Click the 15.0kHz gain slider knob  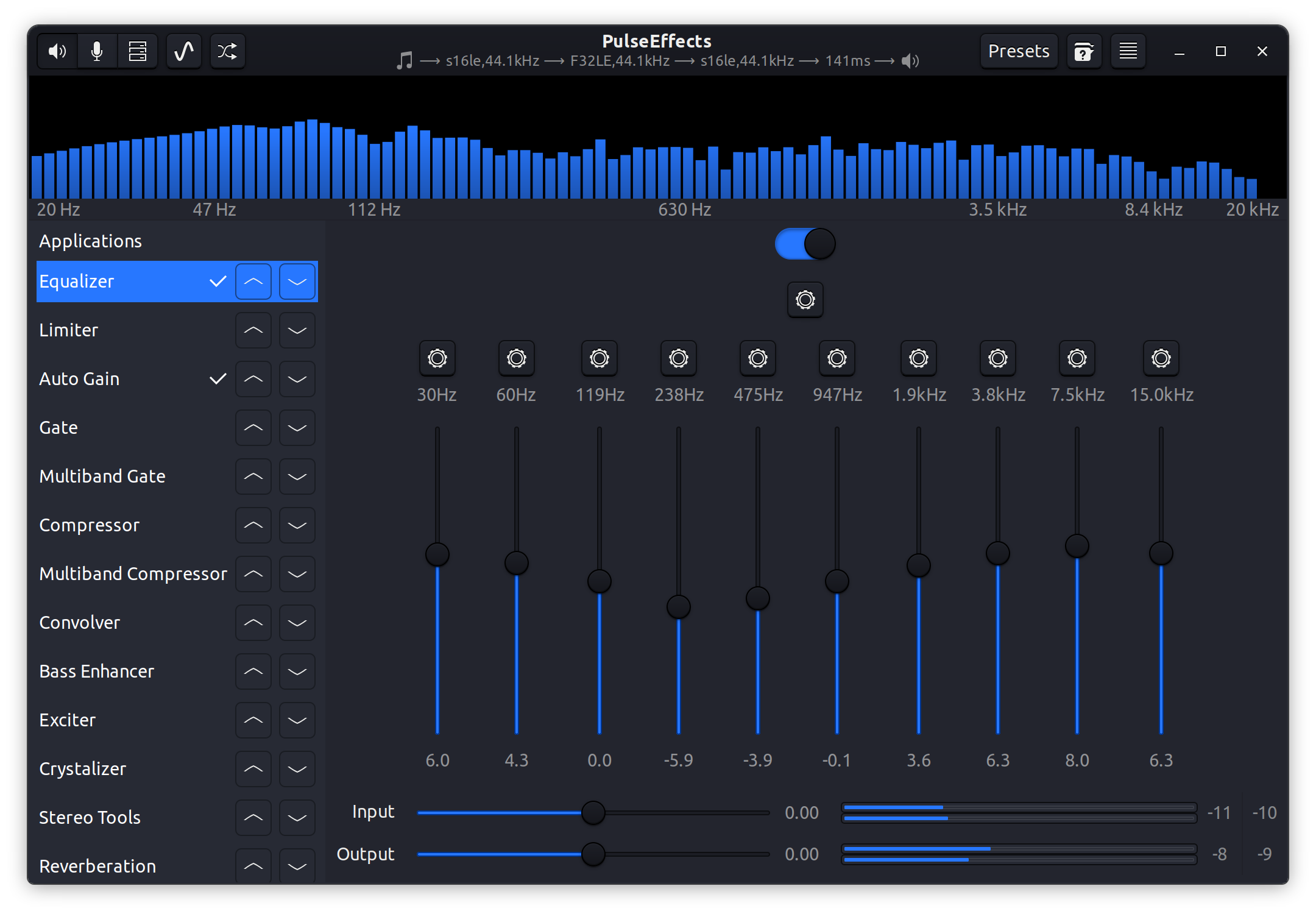1161,553
